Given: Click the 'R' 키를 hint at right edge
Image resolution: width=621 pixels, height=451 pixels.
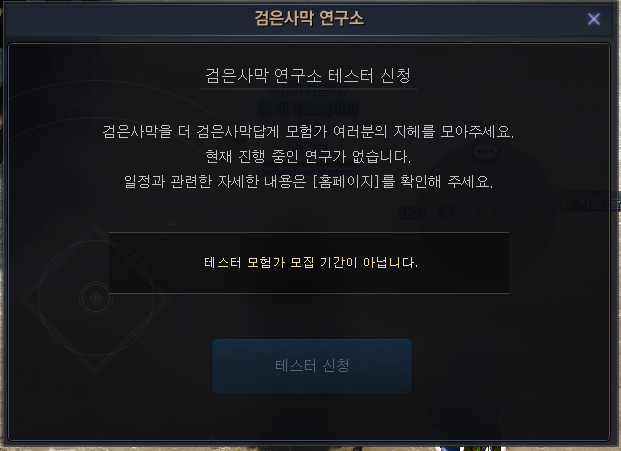Looking at the screenshot, I should tap(591, 203).
